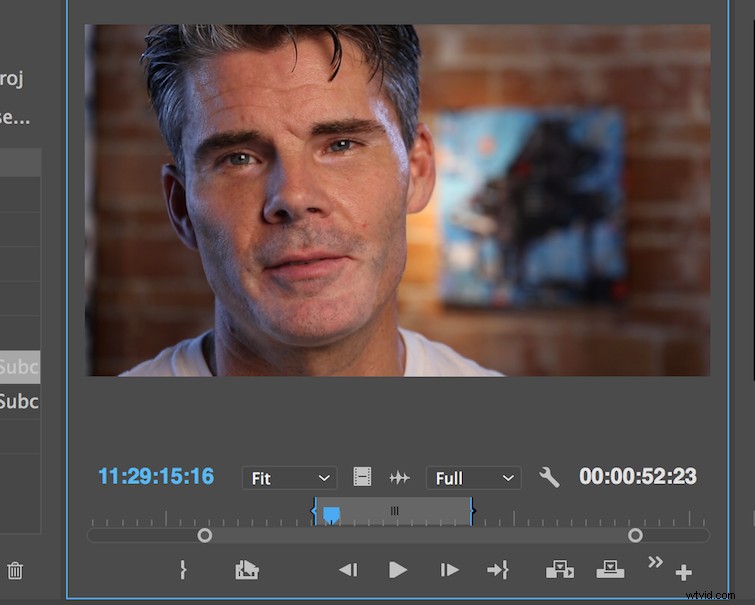Click Drag Audio Only waveform icon

click(399, 478)
